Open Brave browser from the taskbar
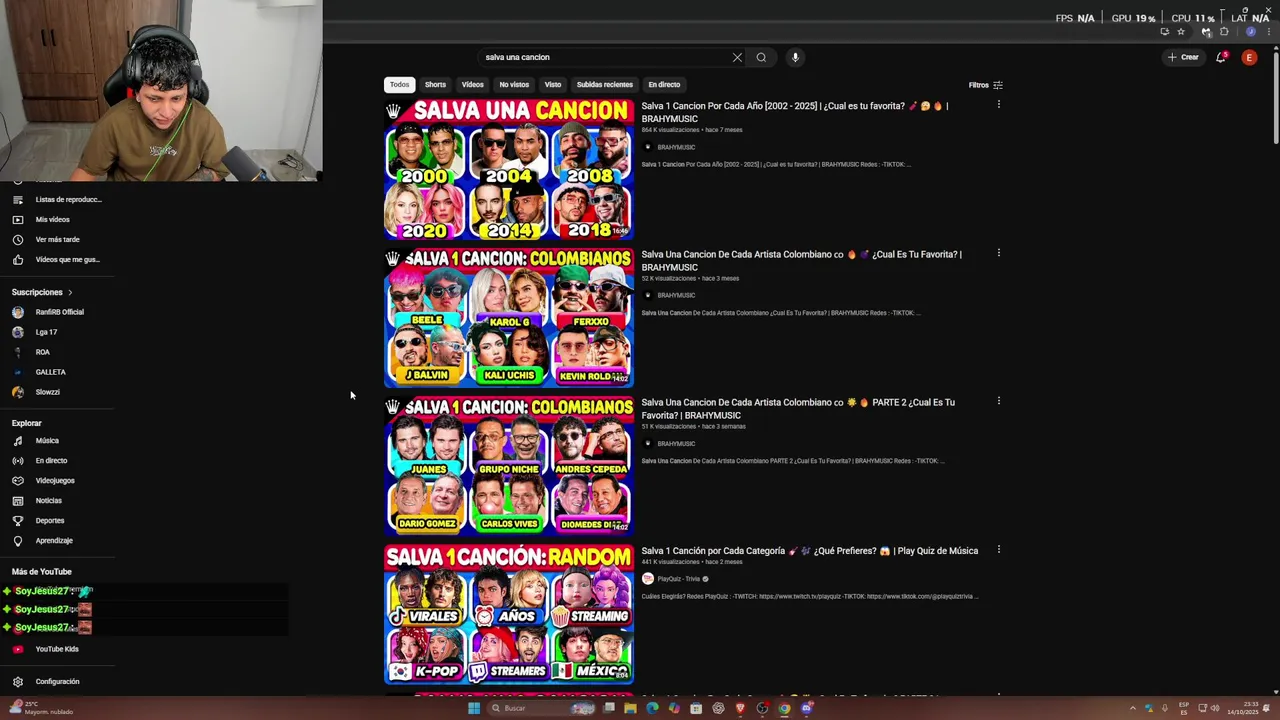Image resolution: width=1280 pixels, height=720 pixels. tap(740, 708)
